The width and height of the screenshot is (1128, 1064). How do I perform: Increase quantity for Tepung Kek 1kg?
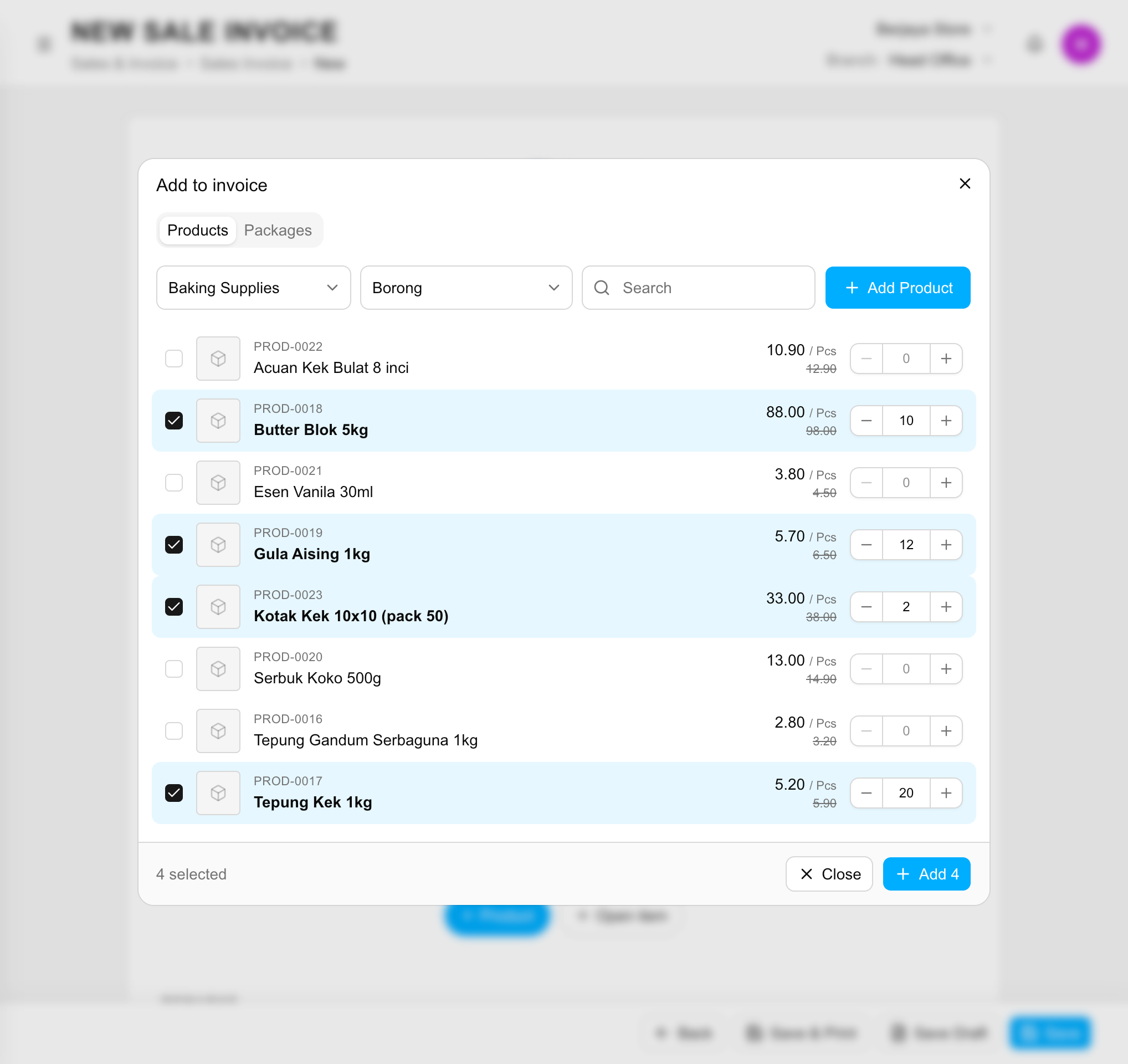(946, 793)
